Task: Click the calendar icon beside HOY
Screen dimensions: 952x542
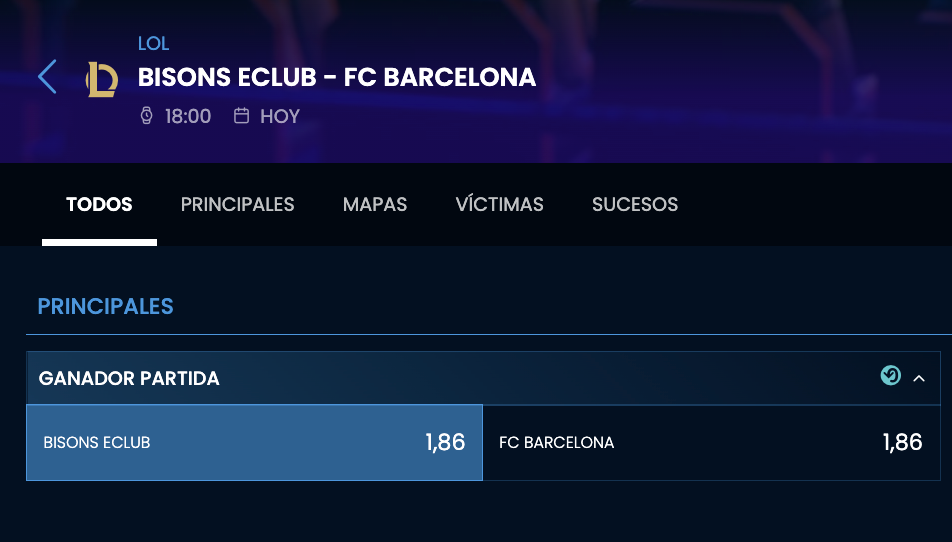Action: click(241, 116)
